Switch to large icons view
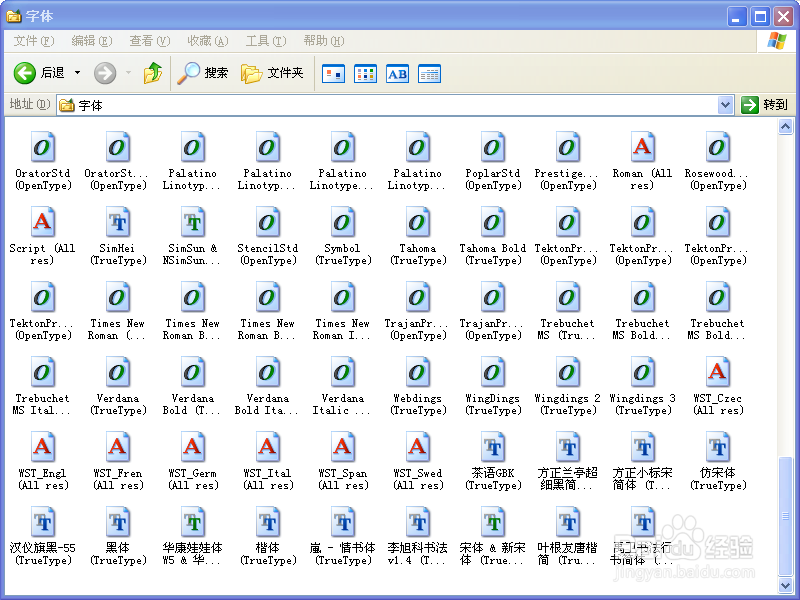The width and height of the screenshot is (800, 600). coord(334,74)
